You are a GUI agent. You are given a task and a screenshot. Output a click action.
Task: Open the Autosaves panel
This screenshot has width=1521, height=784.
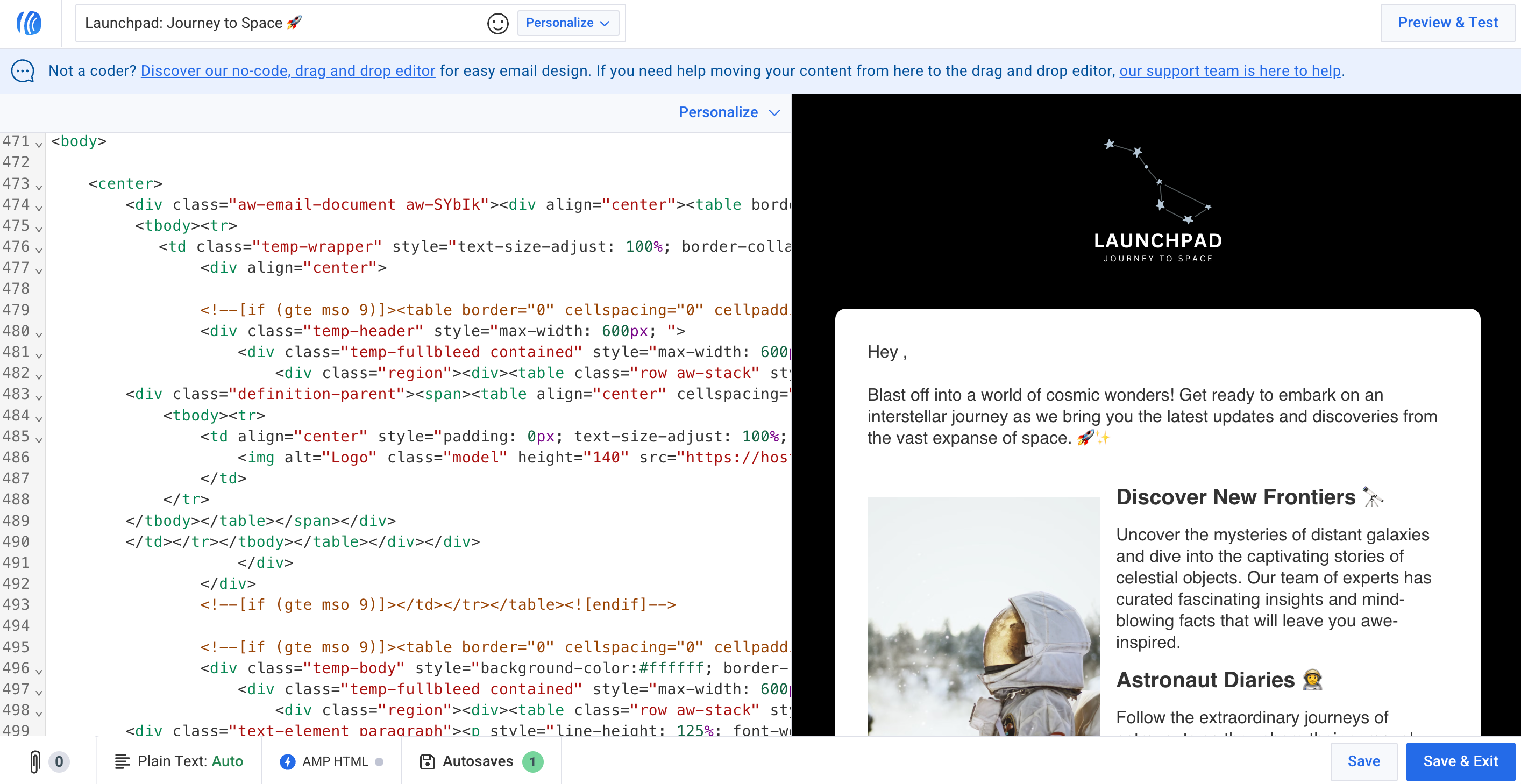pos(478,761)
